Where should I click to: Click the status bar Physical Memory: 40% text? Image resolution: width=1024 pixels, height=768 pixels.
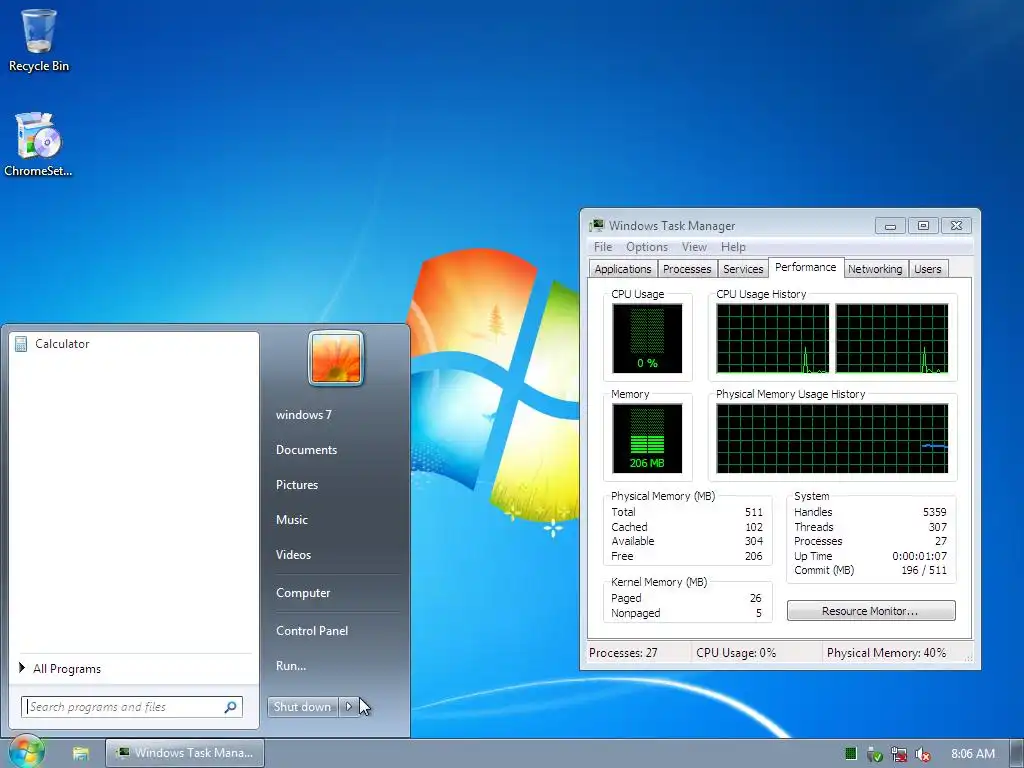(886, 652)
